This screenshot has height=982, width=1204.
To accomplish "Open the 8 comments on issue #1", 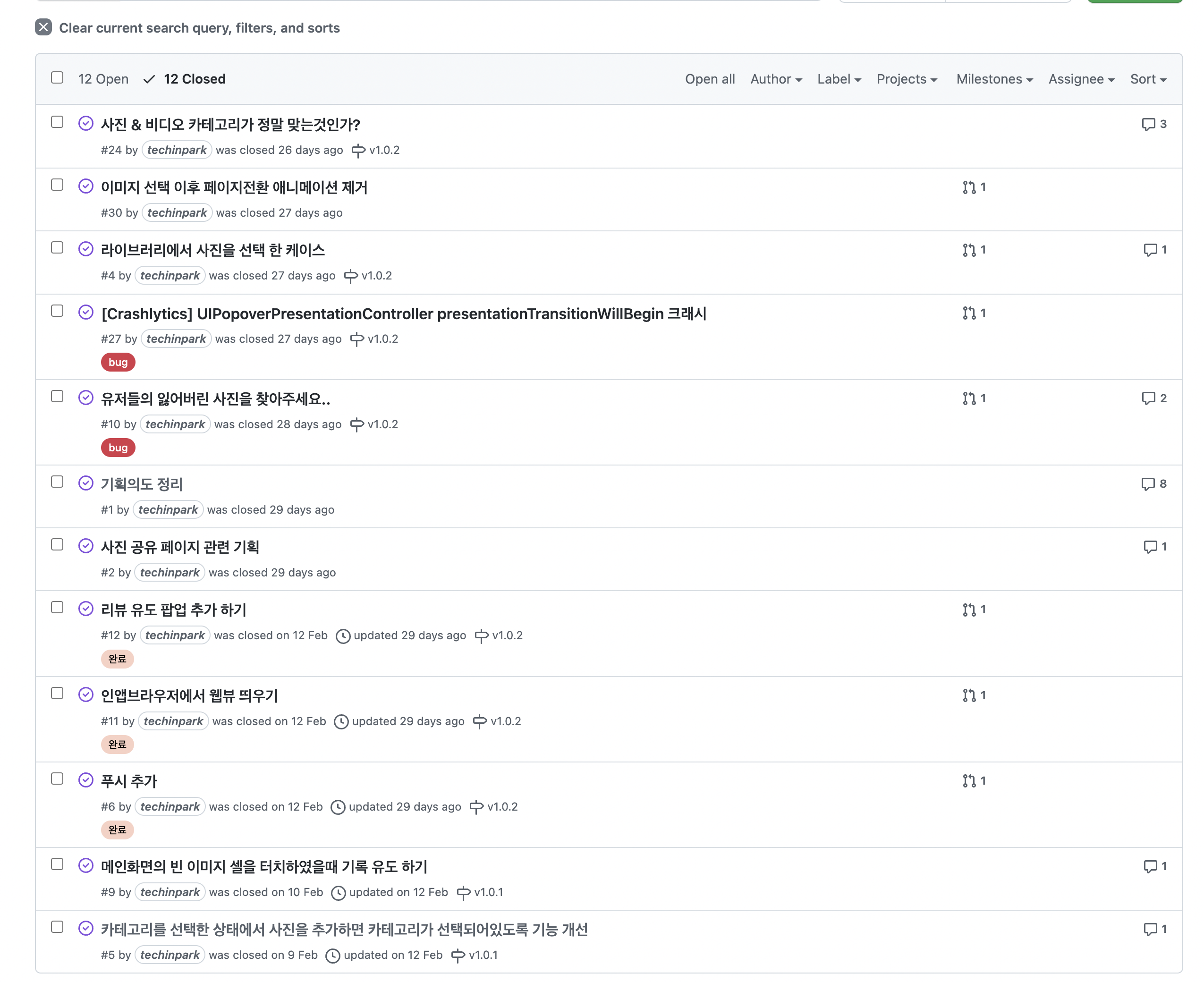I will (1153, 483).
